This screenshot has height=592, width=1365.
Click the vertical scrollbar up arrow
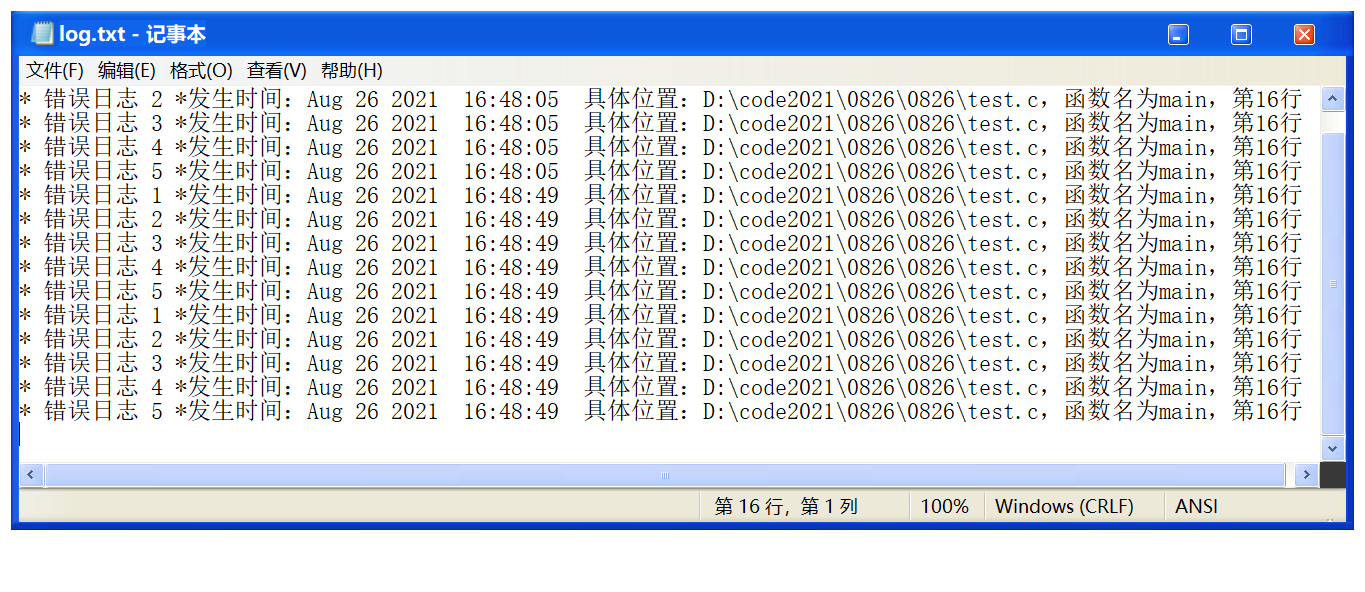(1333, 98)
